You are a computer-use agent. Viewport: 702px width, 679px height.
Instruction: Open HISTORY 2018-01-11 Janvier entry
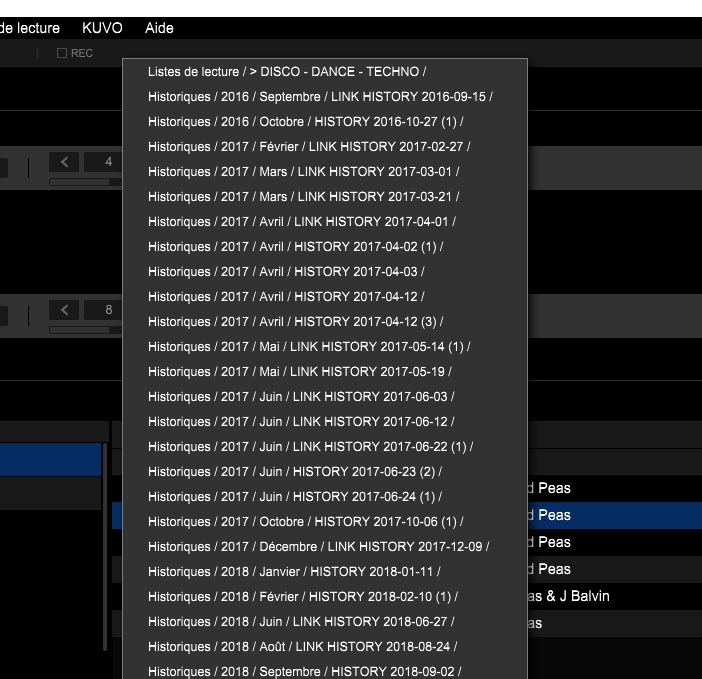294,572
